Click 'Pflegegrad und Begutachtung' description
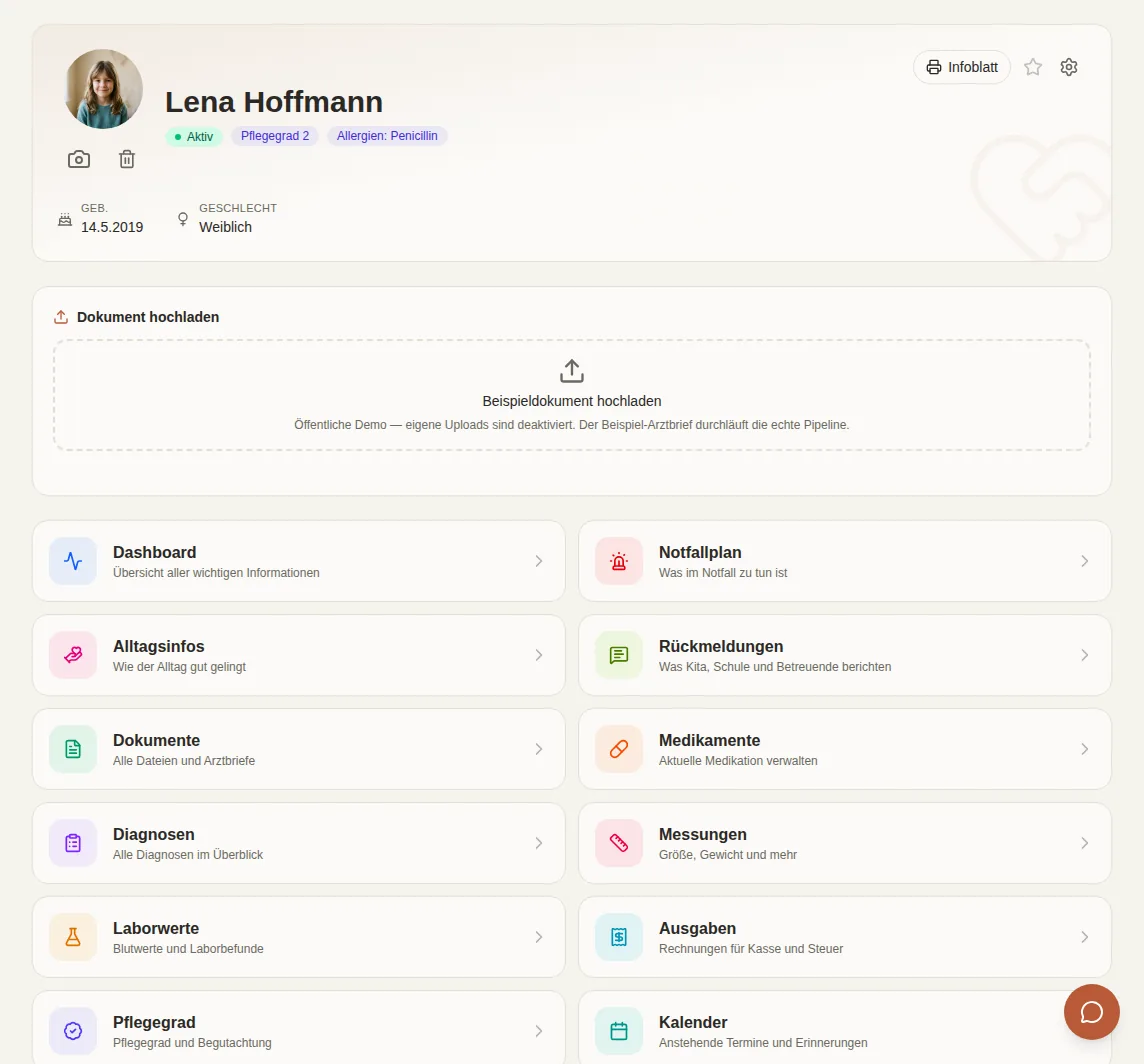This screenshot has height=1064, width=1144. coord(192,1043)
